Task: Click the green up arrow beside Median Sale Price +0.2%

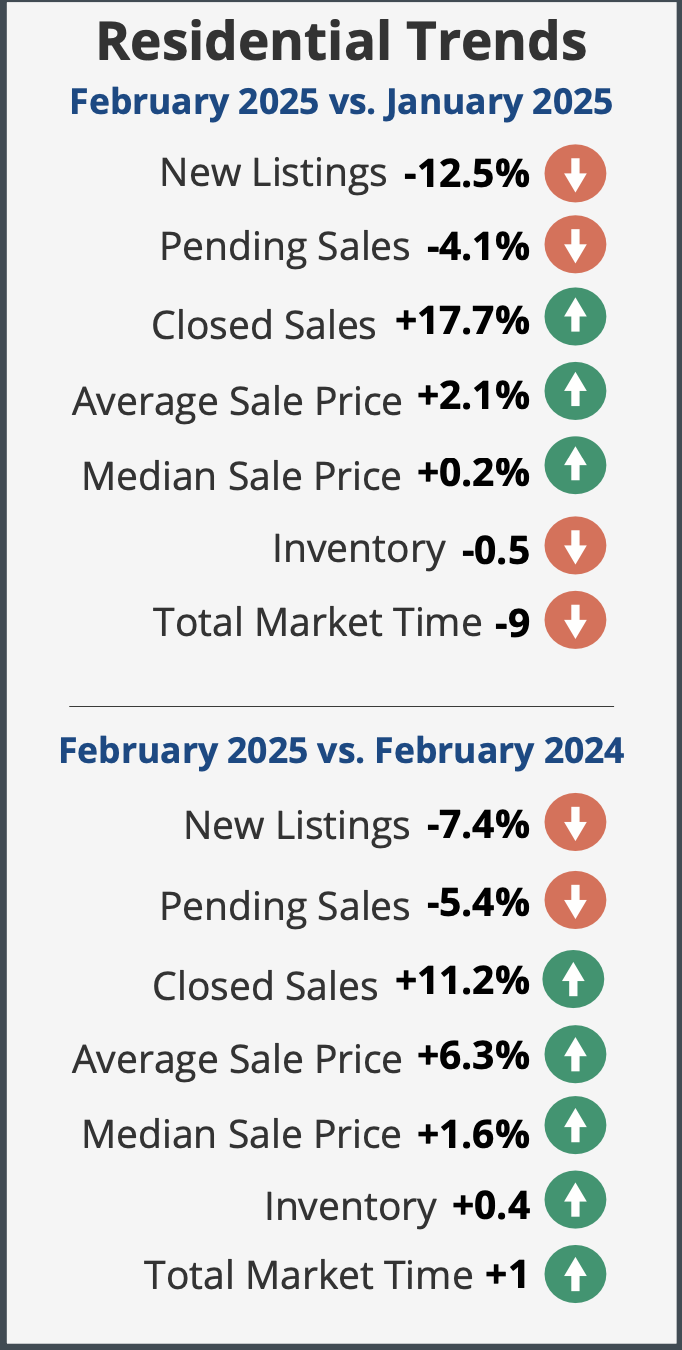Action: pos(575,468)
